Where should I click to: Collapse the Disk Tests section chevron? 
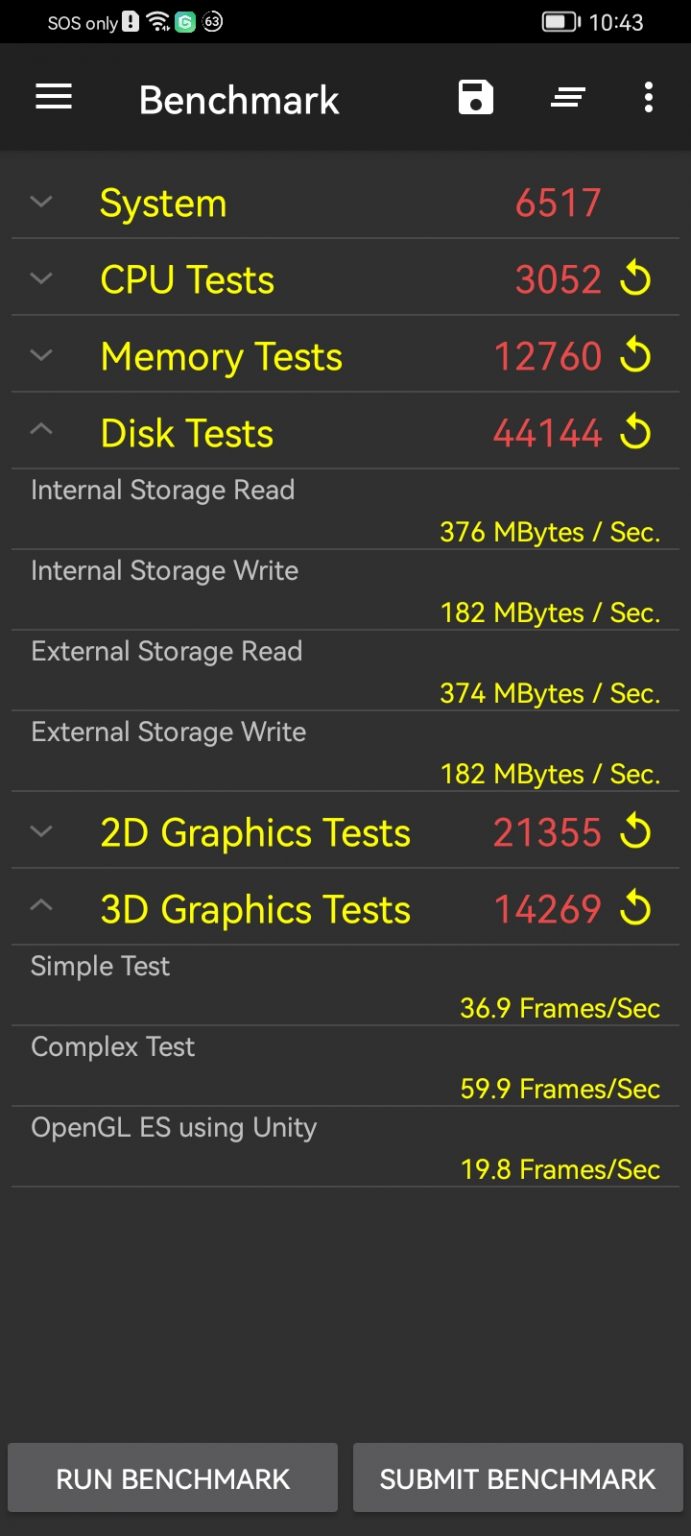coord(41,431)
